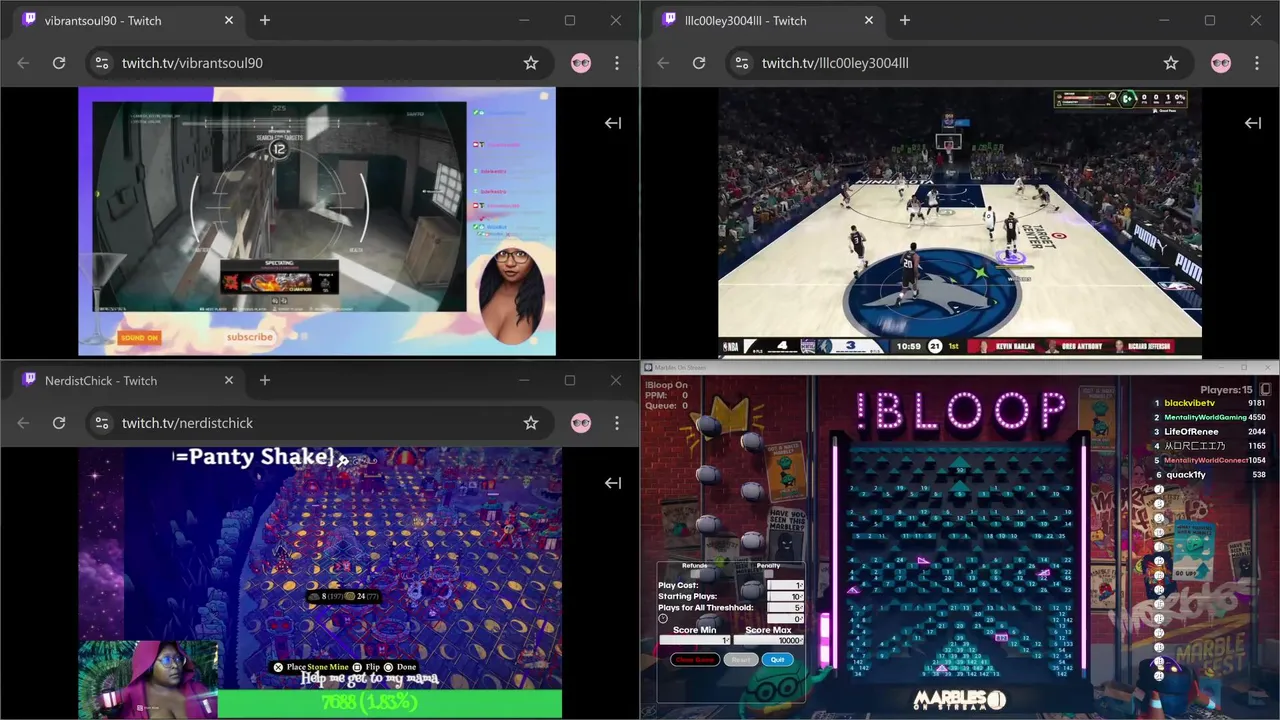Click the grey Reset button in Marbles
1280x720 pixels.
click(x=741, y=660)
